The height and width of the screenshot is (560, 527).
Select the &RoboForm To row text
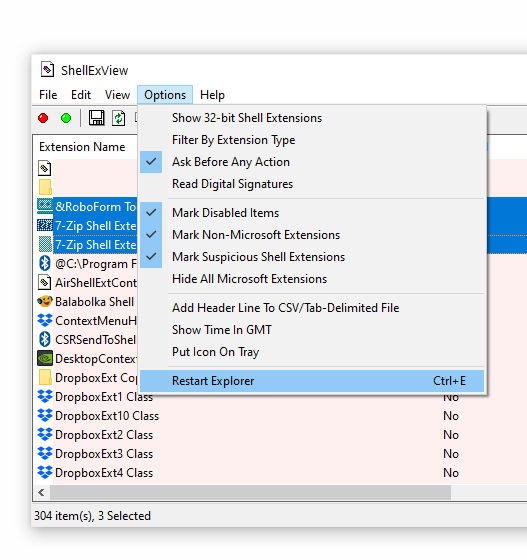click(x=96, y=206)
